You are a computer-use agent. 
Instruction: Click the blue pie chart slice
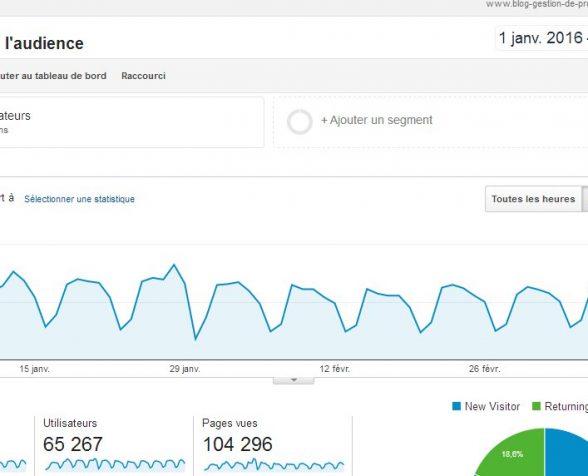point(566,454)
